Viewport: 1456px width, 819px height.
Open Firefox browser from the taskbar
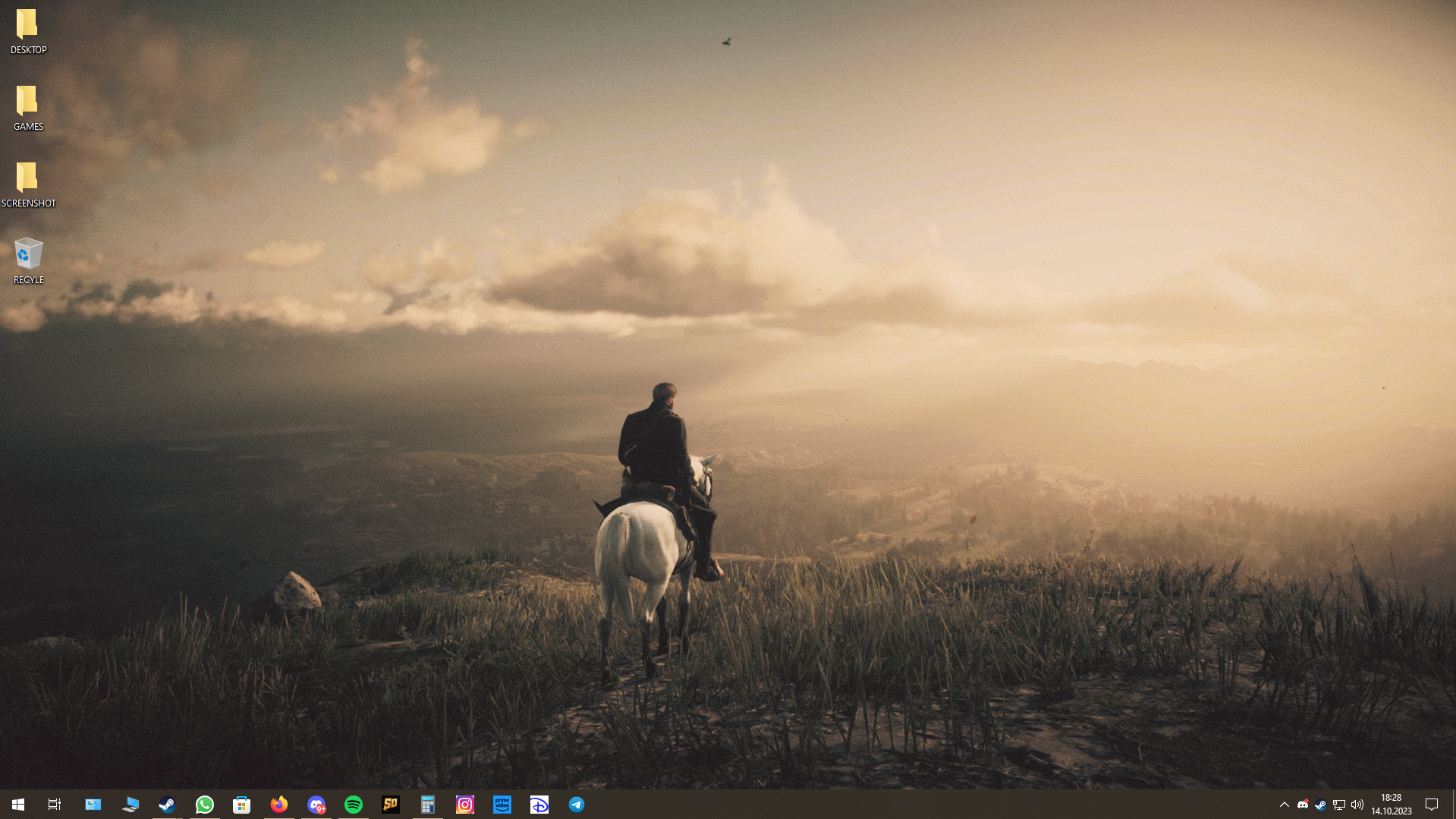coord(279,805)
